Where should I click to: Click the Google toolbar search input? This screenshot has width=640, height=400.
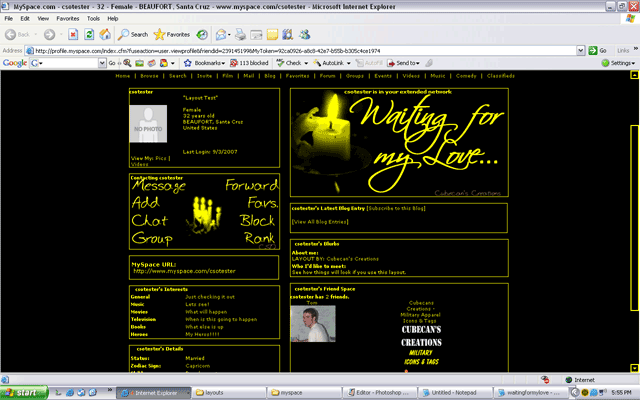69,63
